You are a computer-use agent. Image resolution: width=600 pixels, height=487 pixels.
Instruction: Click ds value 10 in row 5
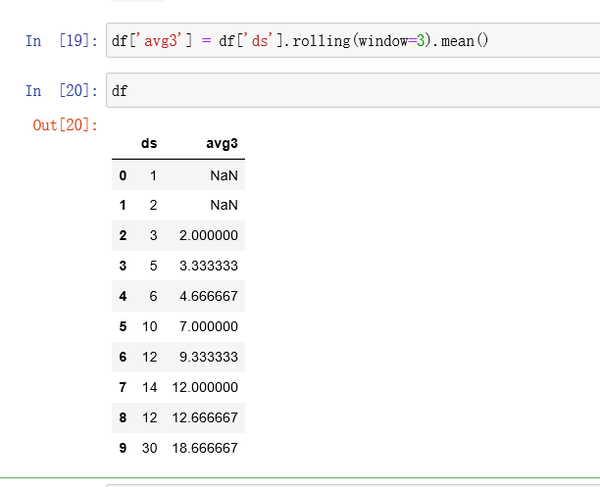(x=150, y=327)
